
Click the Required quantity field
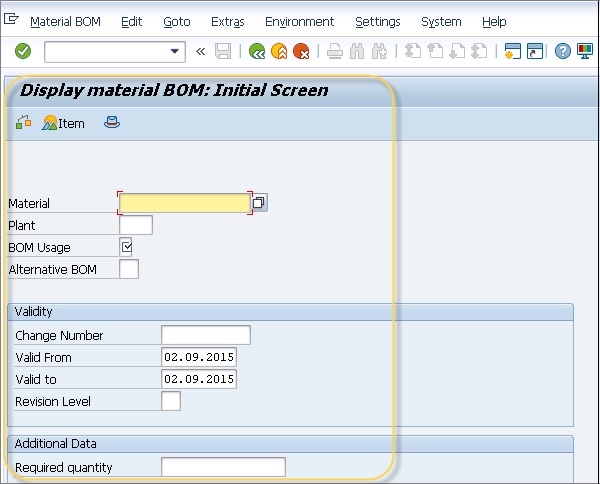click(x=223, y=467)
